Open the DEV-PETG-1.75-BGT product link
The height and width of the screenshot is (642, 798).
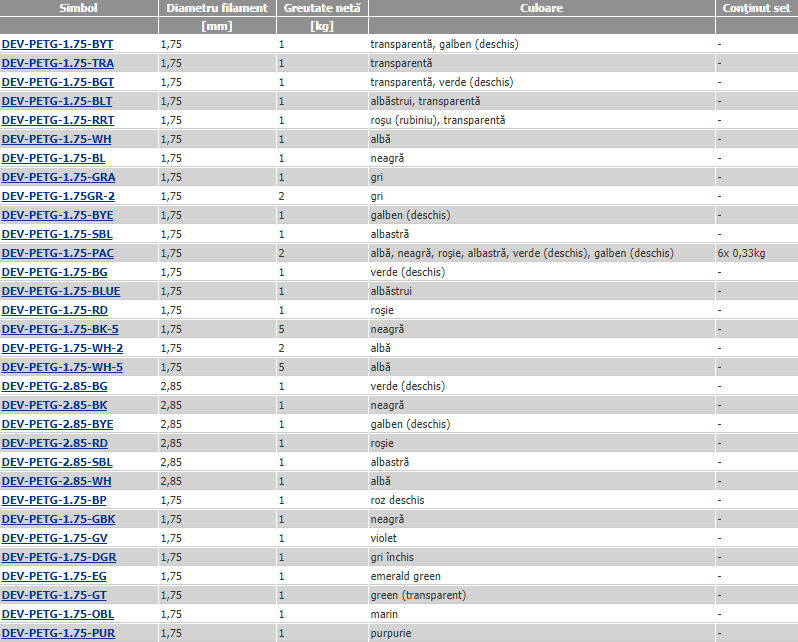58,82
